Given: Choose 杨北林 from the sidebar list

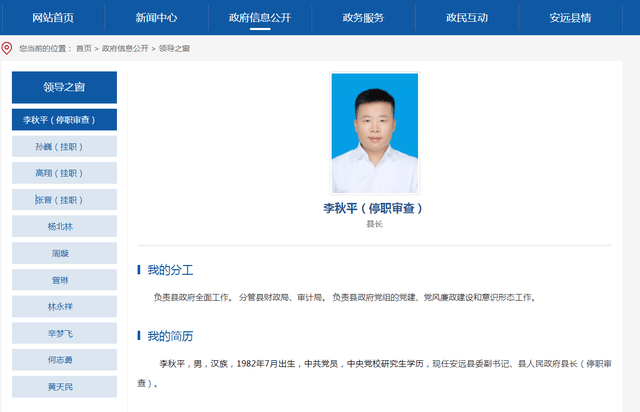Looking at the screenshot, I should (64, 226).
